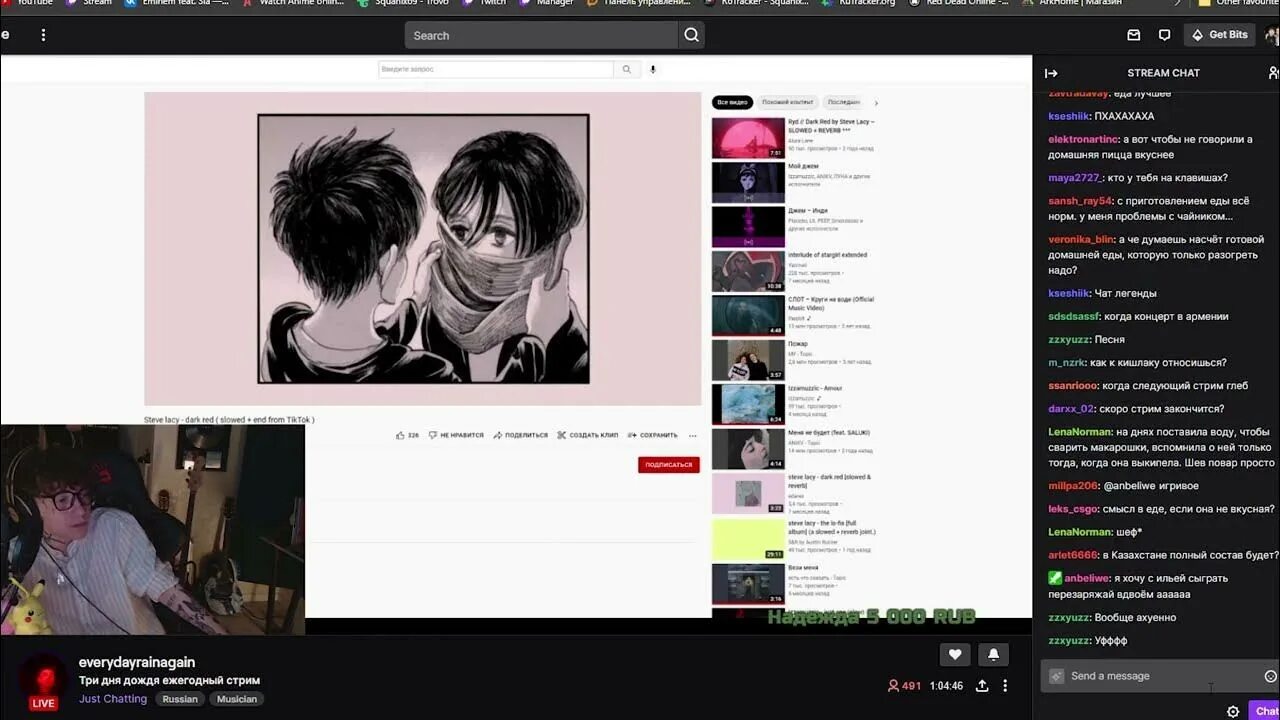Click username sdsdsassf in chat
Screen dimensions: 1280x720
click(1074, 316)
